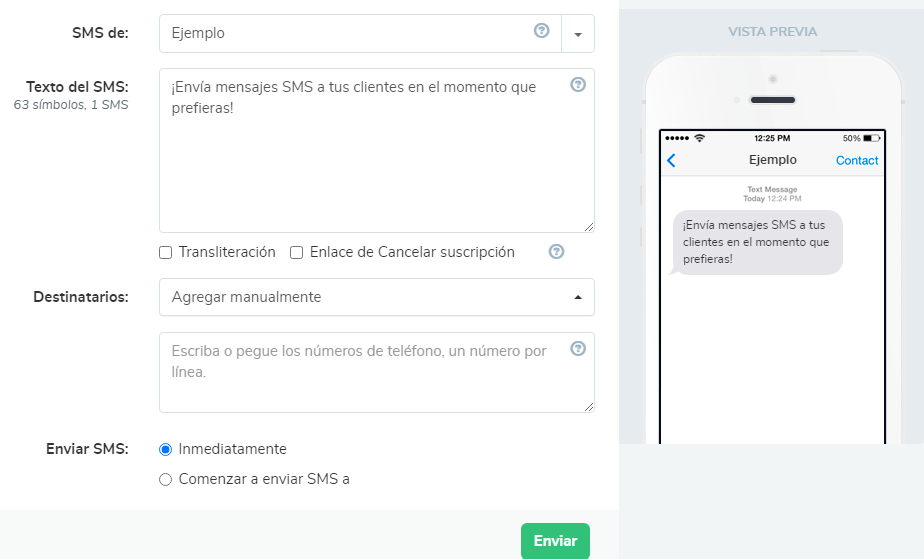Tap Contact link in phone preview

click(857, 160)
